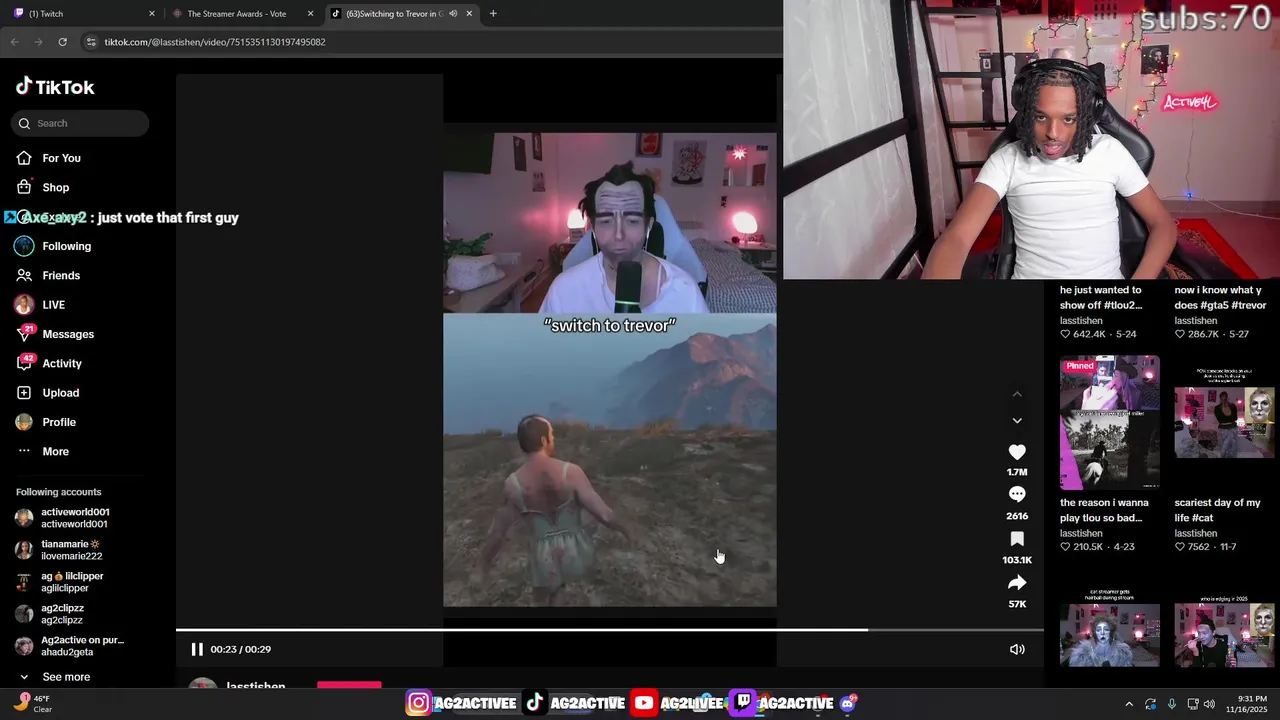Viewport: 1280px width, 720px height.
Task: Open site information icon in address bar
Action: [x=91, y=42]
